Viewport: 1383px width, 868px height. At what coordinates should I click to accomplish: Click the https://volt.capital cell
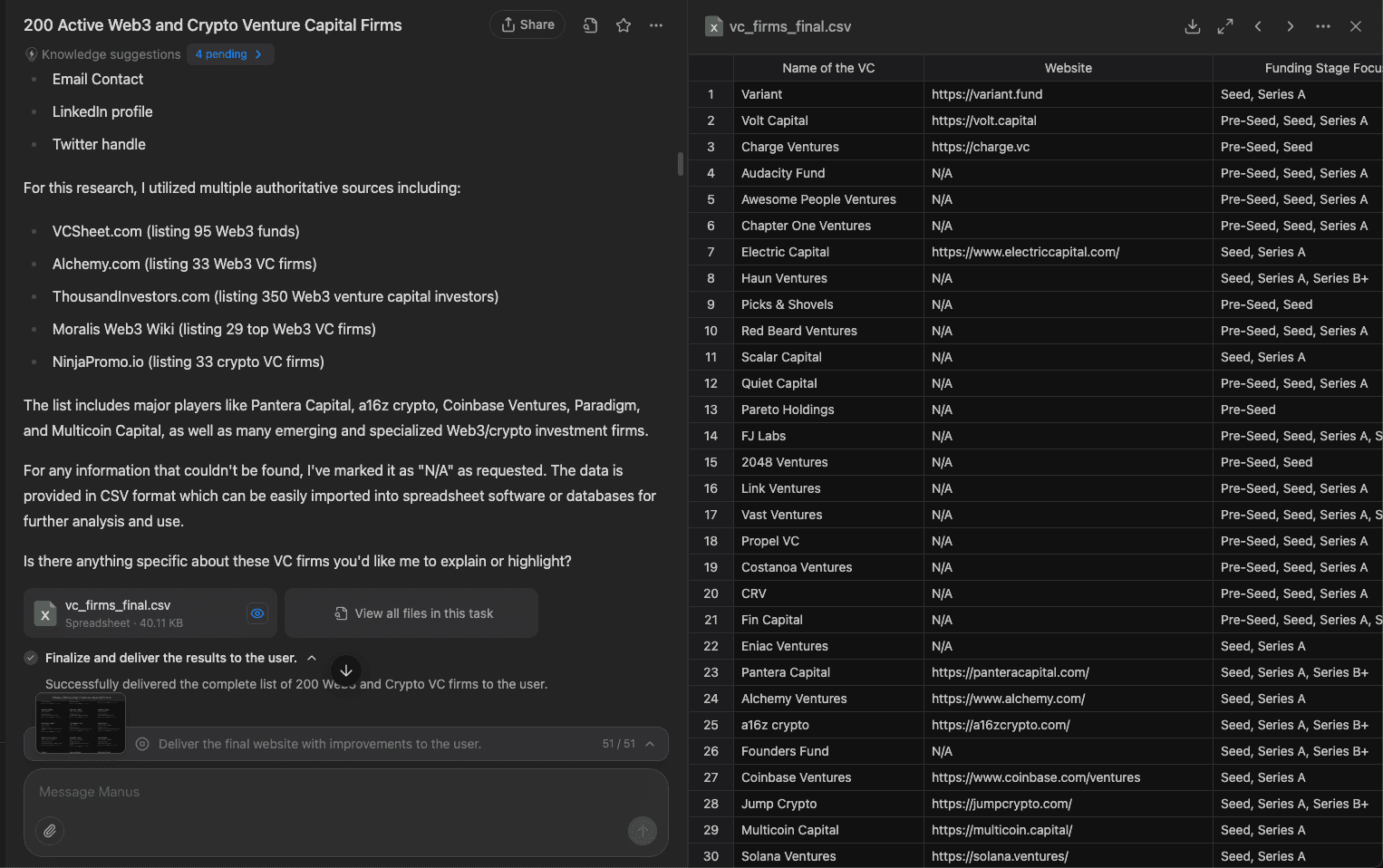(1069, 121)
